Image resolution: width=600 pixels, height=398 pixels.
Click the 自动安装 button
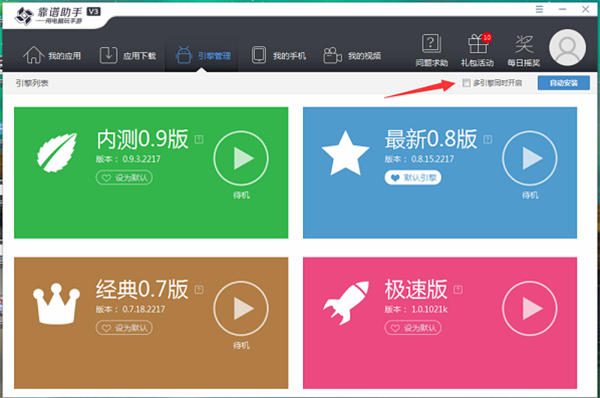(564, 83)
